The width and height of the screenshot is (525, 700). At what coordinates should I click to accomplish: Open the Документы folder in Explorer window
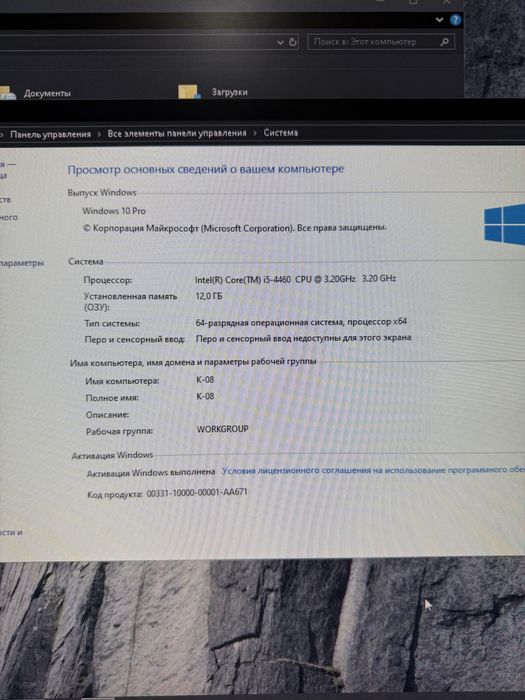coord(35,93)
